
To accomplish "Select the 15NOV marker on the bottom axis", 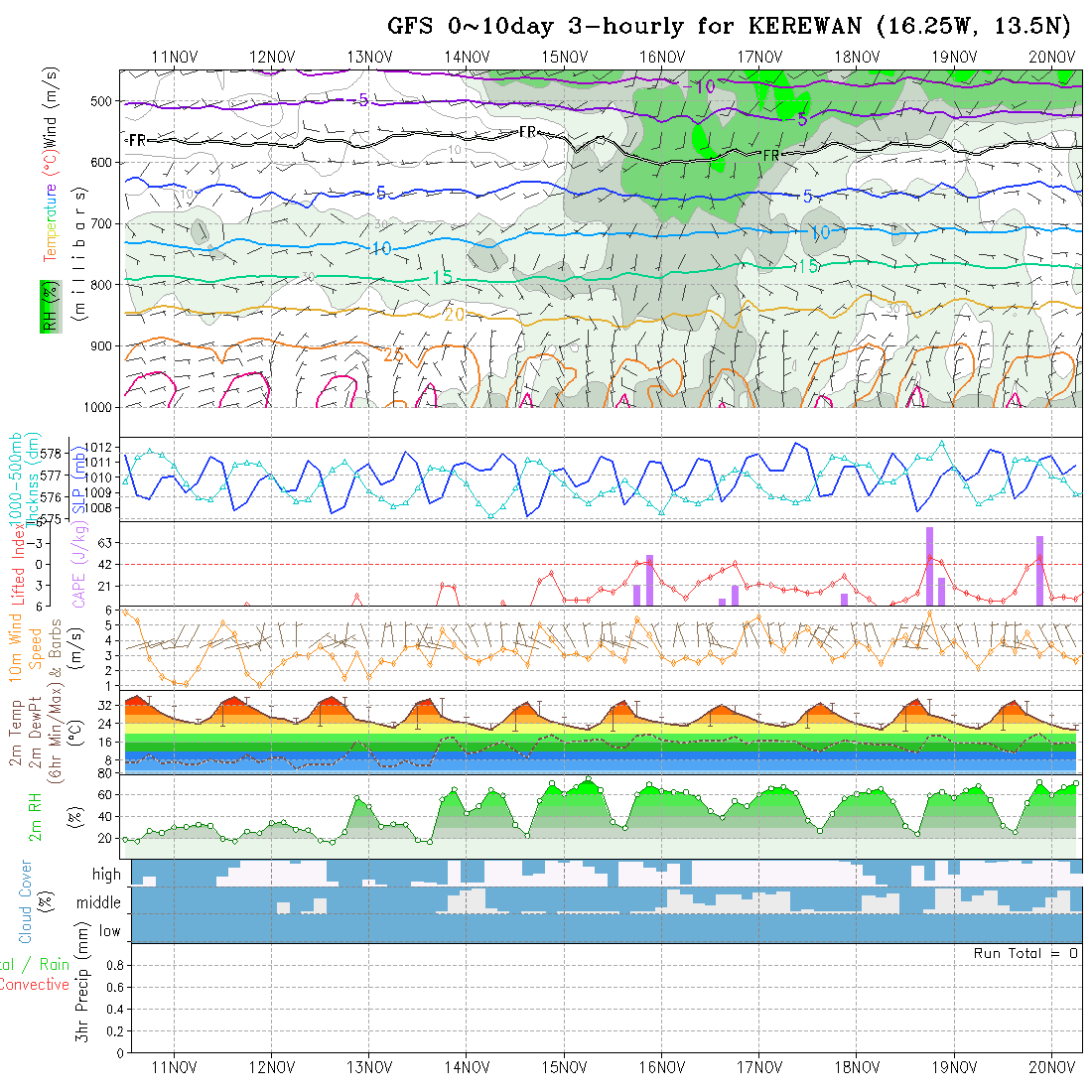I will [x=564, y=1067].
